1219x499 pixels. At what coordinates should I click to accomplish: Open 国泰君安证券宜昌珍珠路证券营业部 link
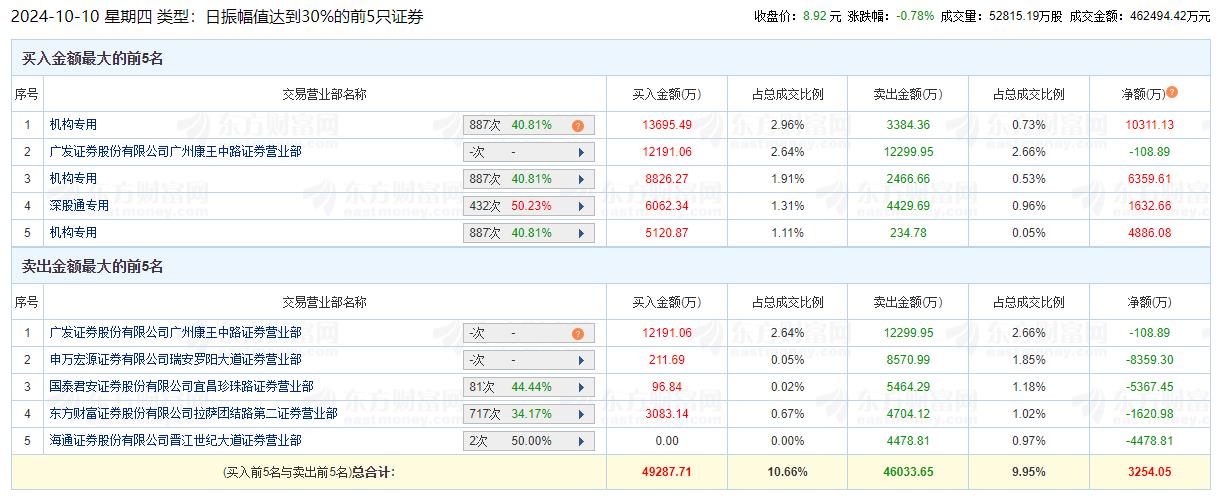(181, 386)
